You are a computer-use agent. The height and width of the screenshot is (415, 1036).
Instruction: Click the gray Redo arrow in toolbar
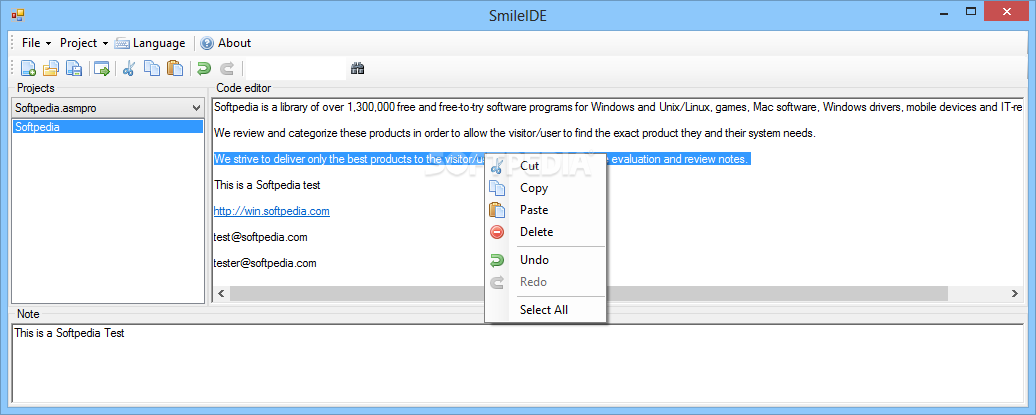pos(227,68)
